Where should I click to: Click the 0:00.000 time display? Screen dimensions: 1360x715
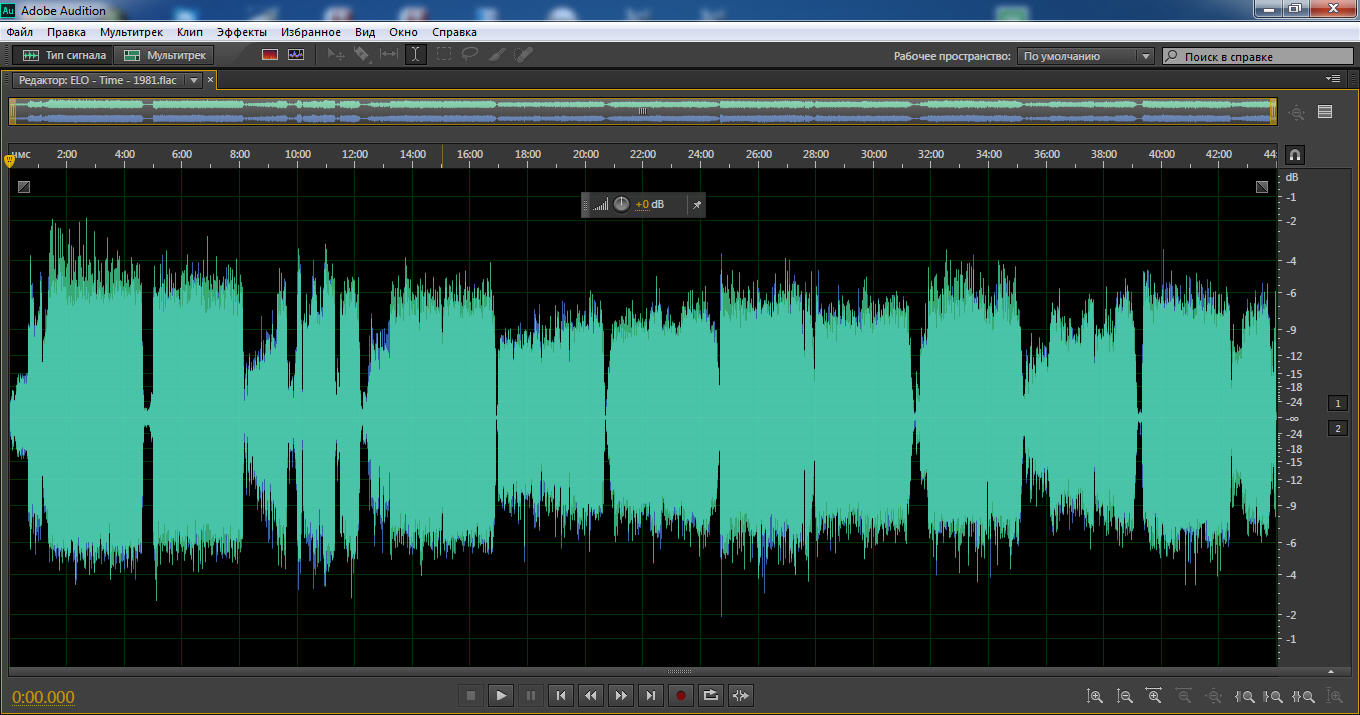(43, 697)
